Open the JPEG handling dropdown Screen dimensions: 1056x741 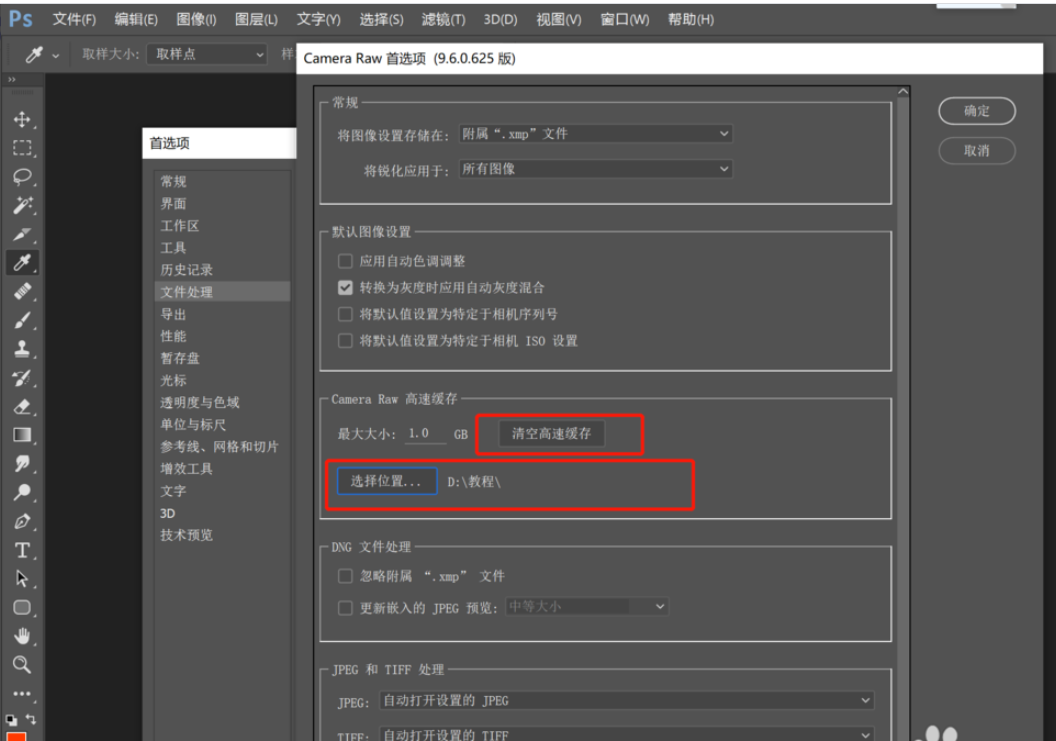(x=627, y=701)
